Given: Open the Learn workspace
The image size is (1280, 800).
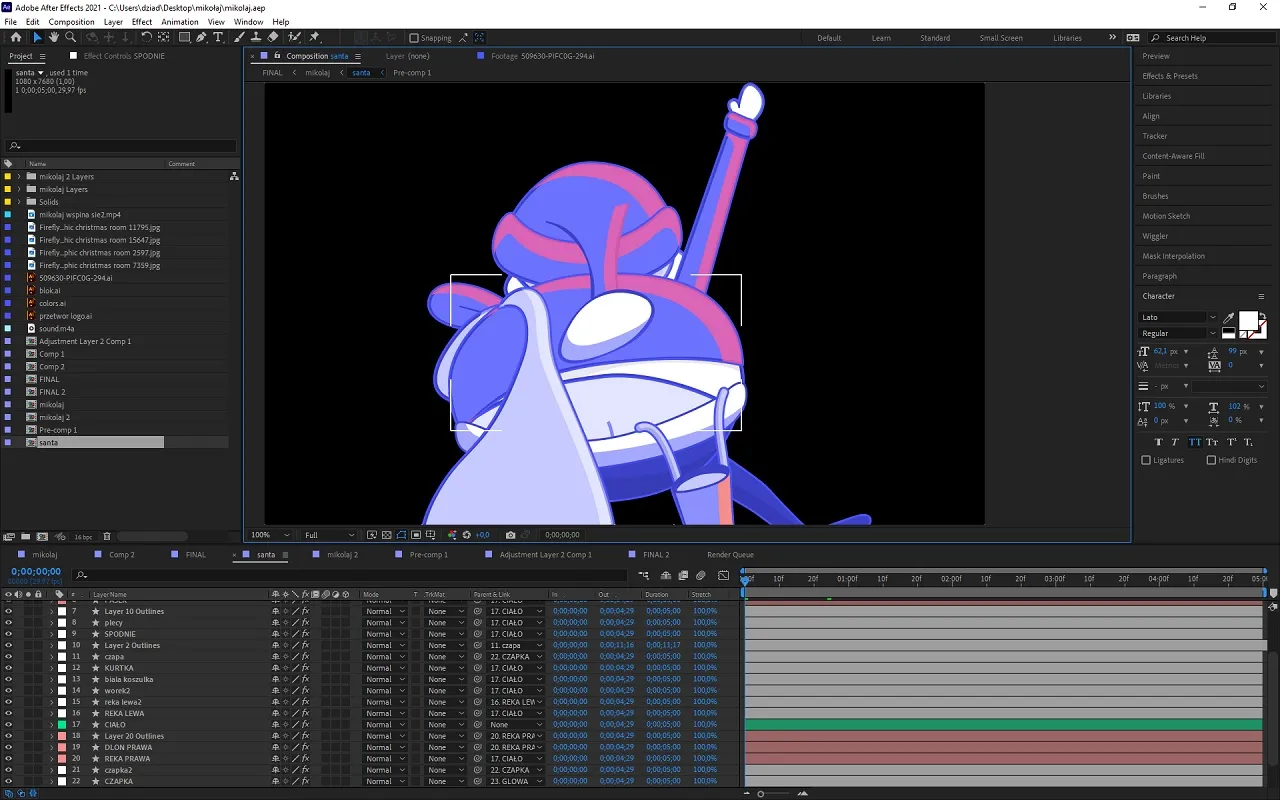Looking at the screenshot, I should point(881,38).
